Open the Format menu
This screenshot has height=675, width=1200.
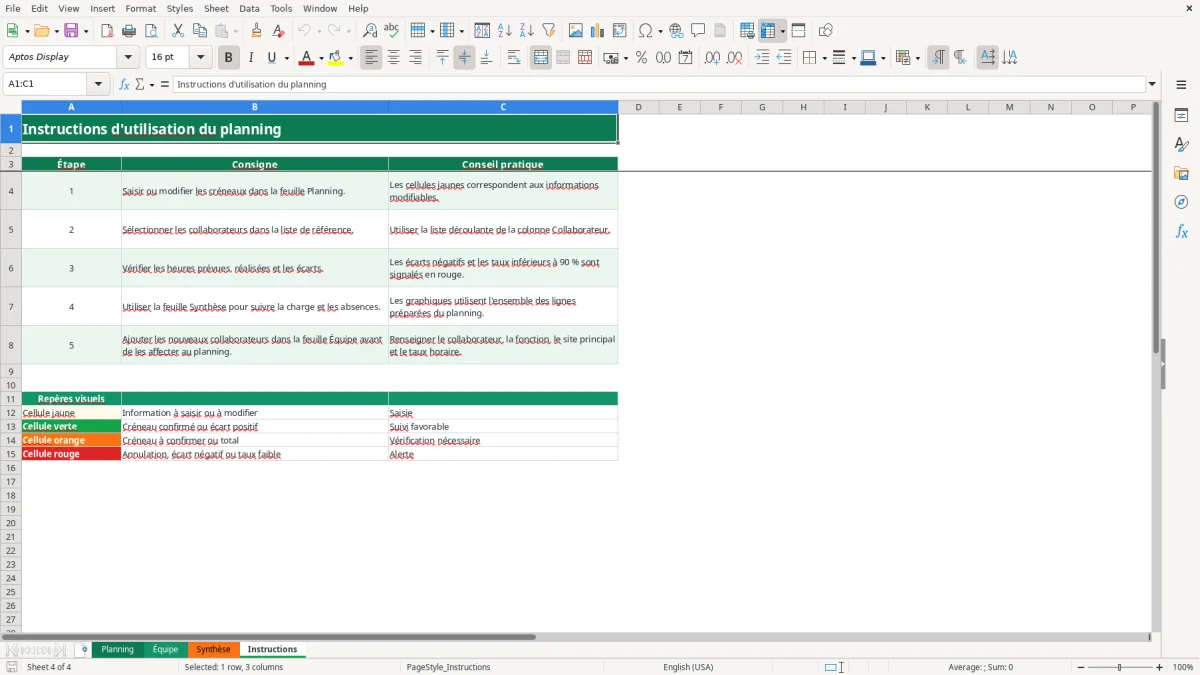[x=140, y=8]
